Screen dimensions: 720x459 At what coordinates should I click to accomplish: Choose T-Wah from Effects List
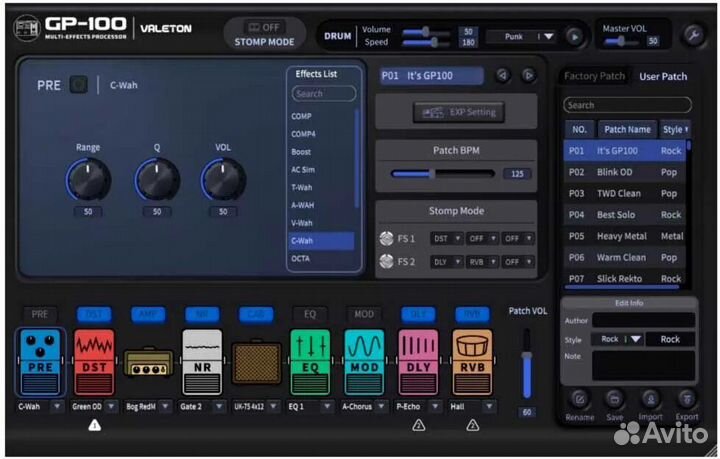point(302,187)
